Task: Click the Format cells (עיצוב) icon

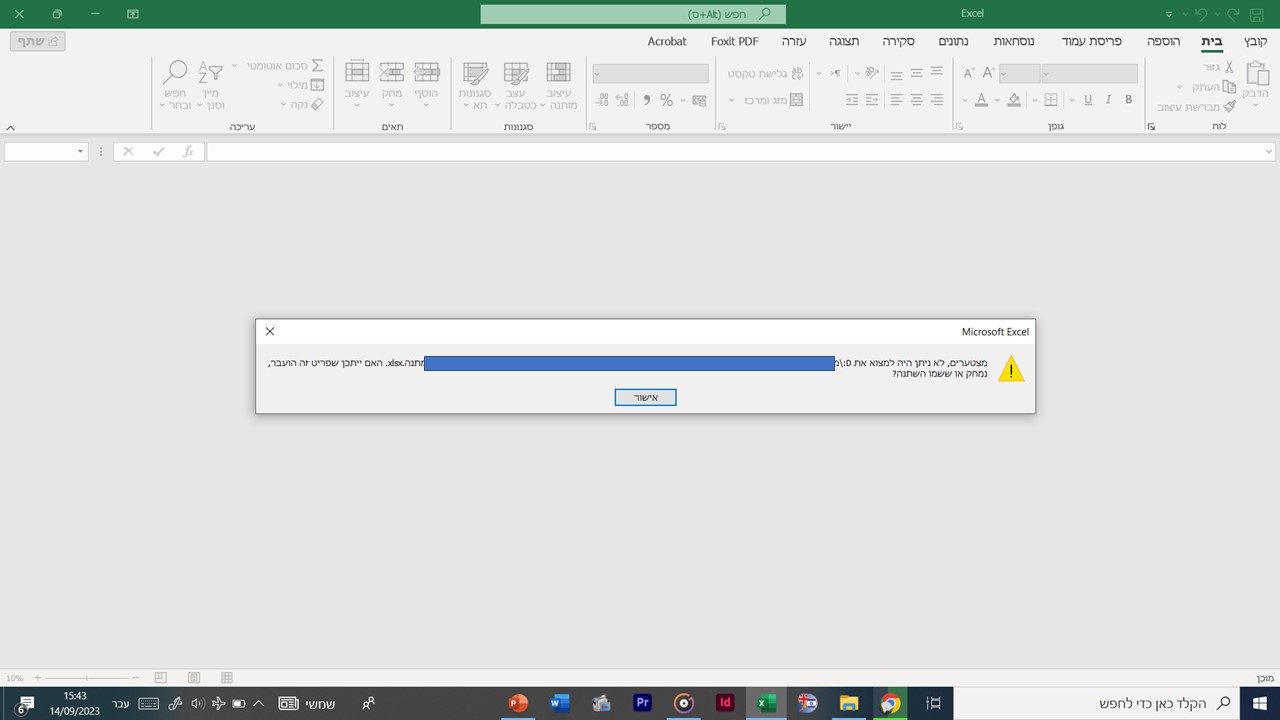Action: [x=357, y=72]
